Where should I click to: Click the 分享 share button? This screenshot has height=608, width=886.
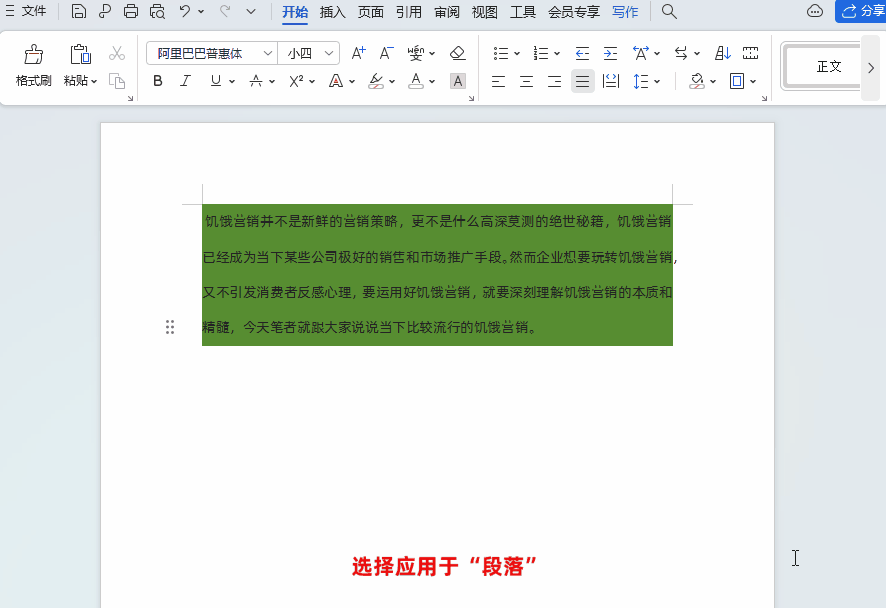pos(861,11)
